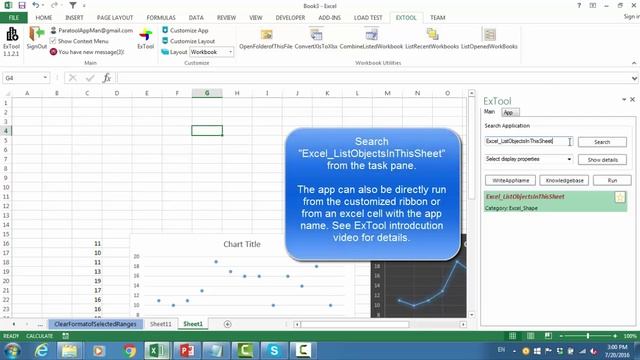Click the Run button
The width and height of the screenshot is (640, 360).
[x=612, y=180]
